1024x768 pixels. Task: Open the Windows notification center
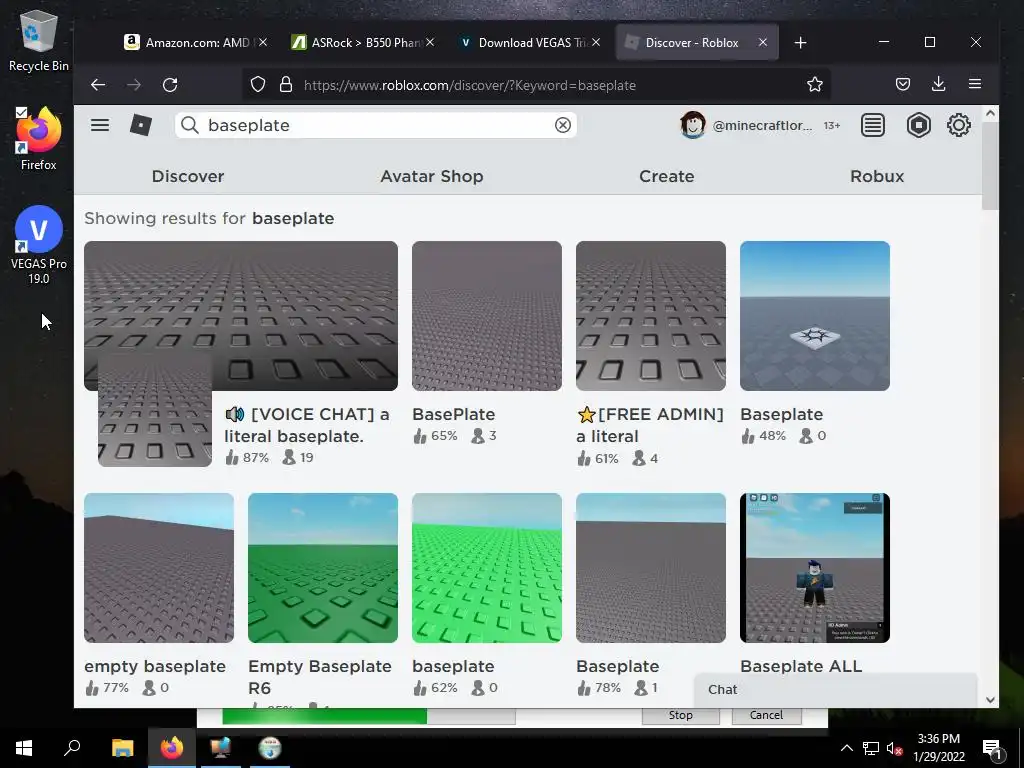point(992,748)
